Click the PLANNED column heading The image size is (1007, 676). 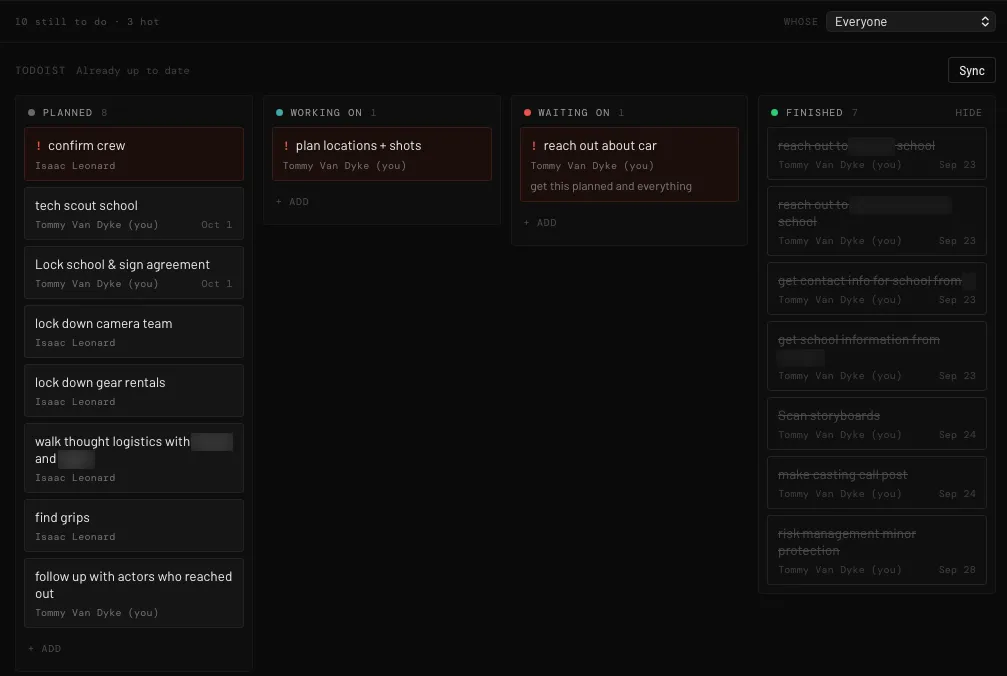67,113
